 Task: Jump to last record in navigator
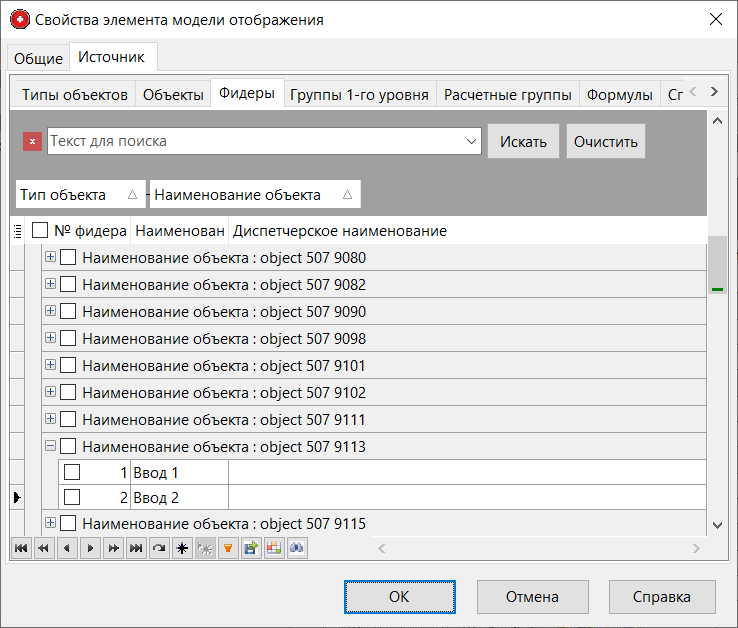coord(135,548)
